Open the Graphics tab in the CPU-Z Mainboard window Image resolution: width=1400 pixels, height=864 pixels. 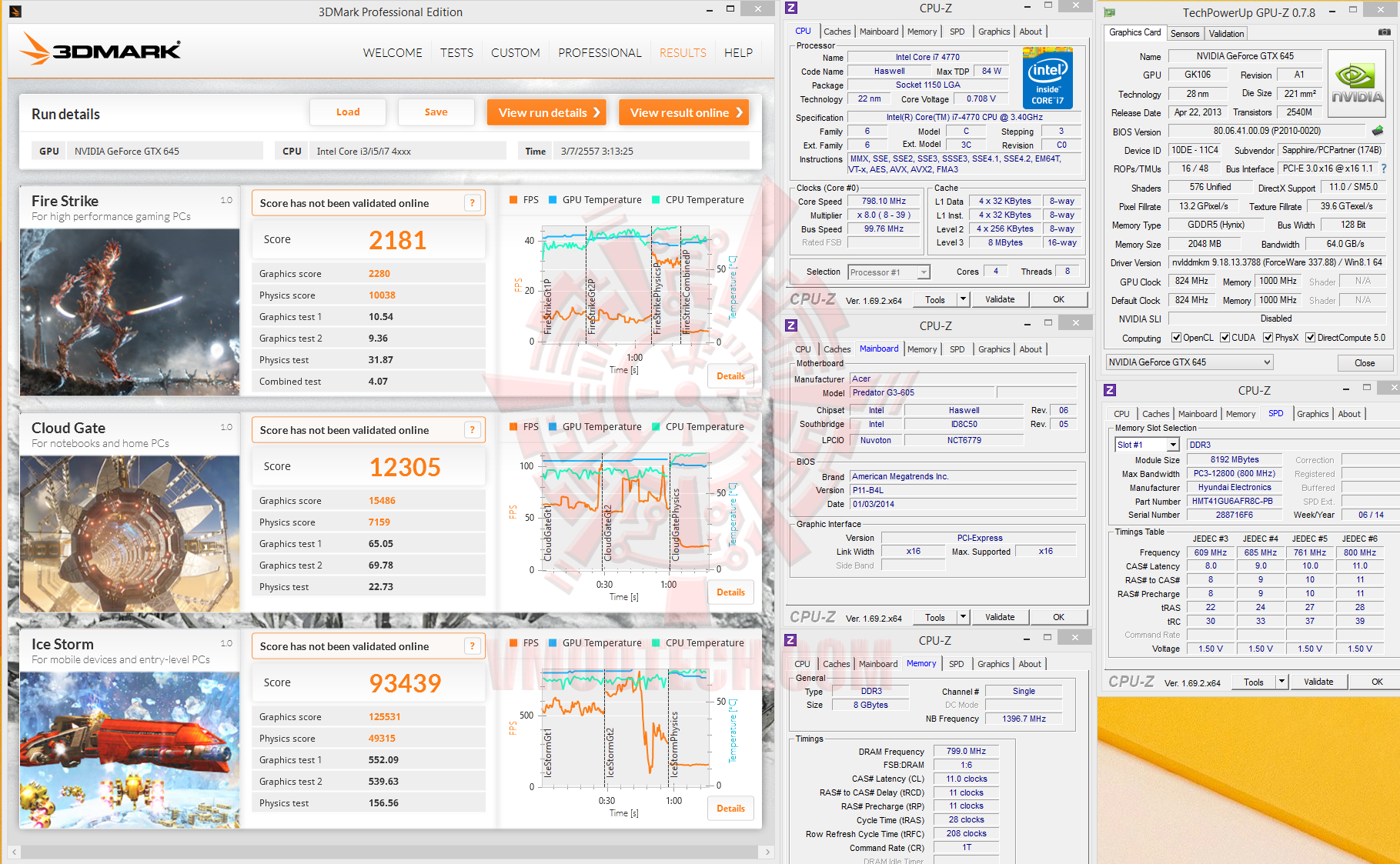point(994,349)
